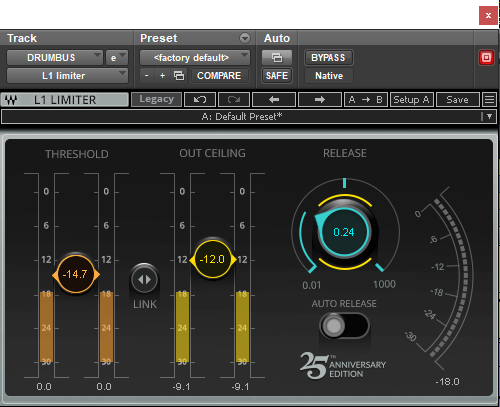Image resolution: width=500 pixels, height=407 pixels.
Task: Click the Waves logo icon
Action: click(x=11, y=100)
